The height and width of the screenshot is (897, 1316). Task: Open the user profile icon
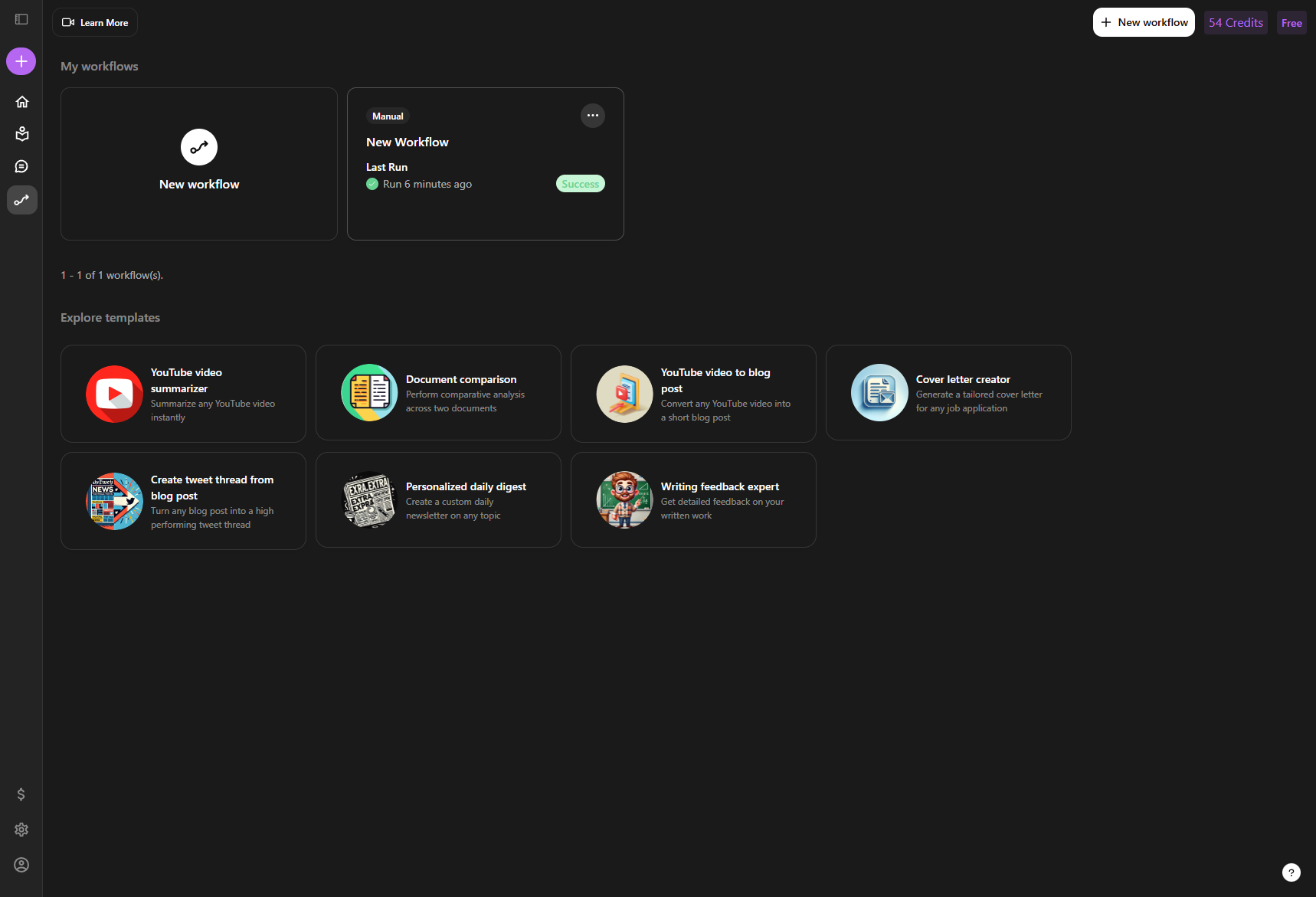(x=21, y=865)
